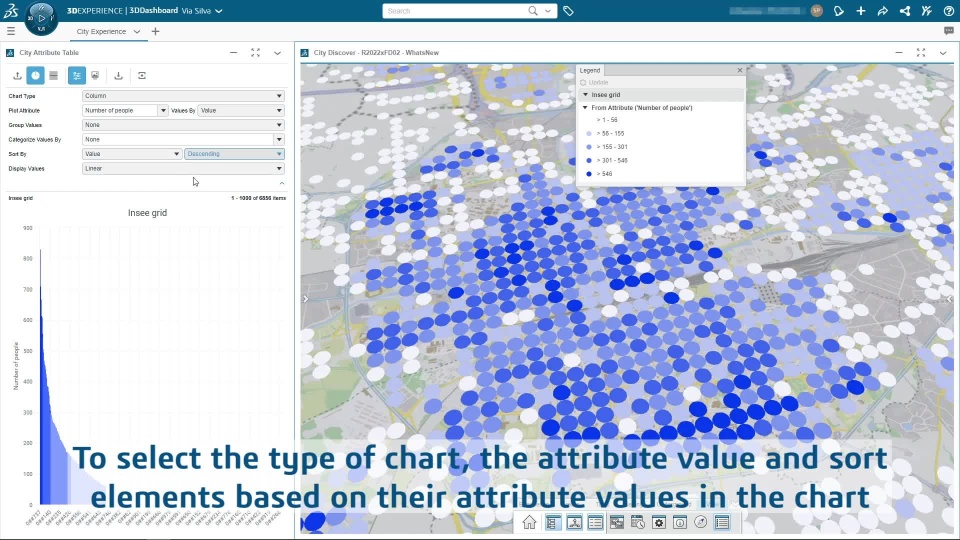Click the Update button in Legend
Screen dimensions: 960x540
pyautogui.click(x=594, y=83)
